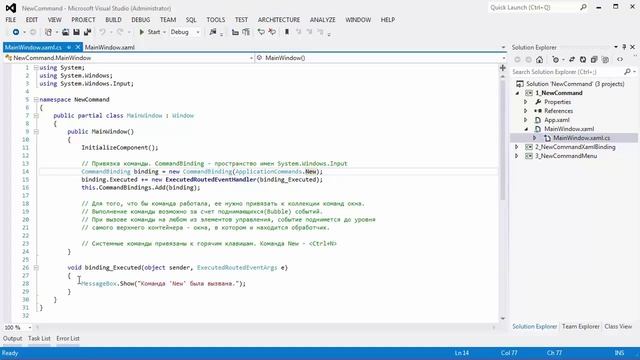Image resolution: width=640 pixels, height=360 pixels.
Task: Expand the 2_NewCommandXamlBinding project
Action: click(x=517, y=147)
